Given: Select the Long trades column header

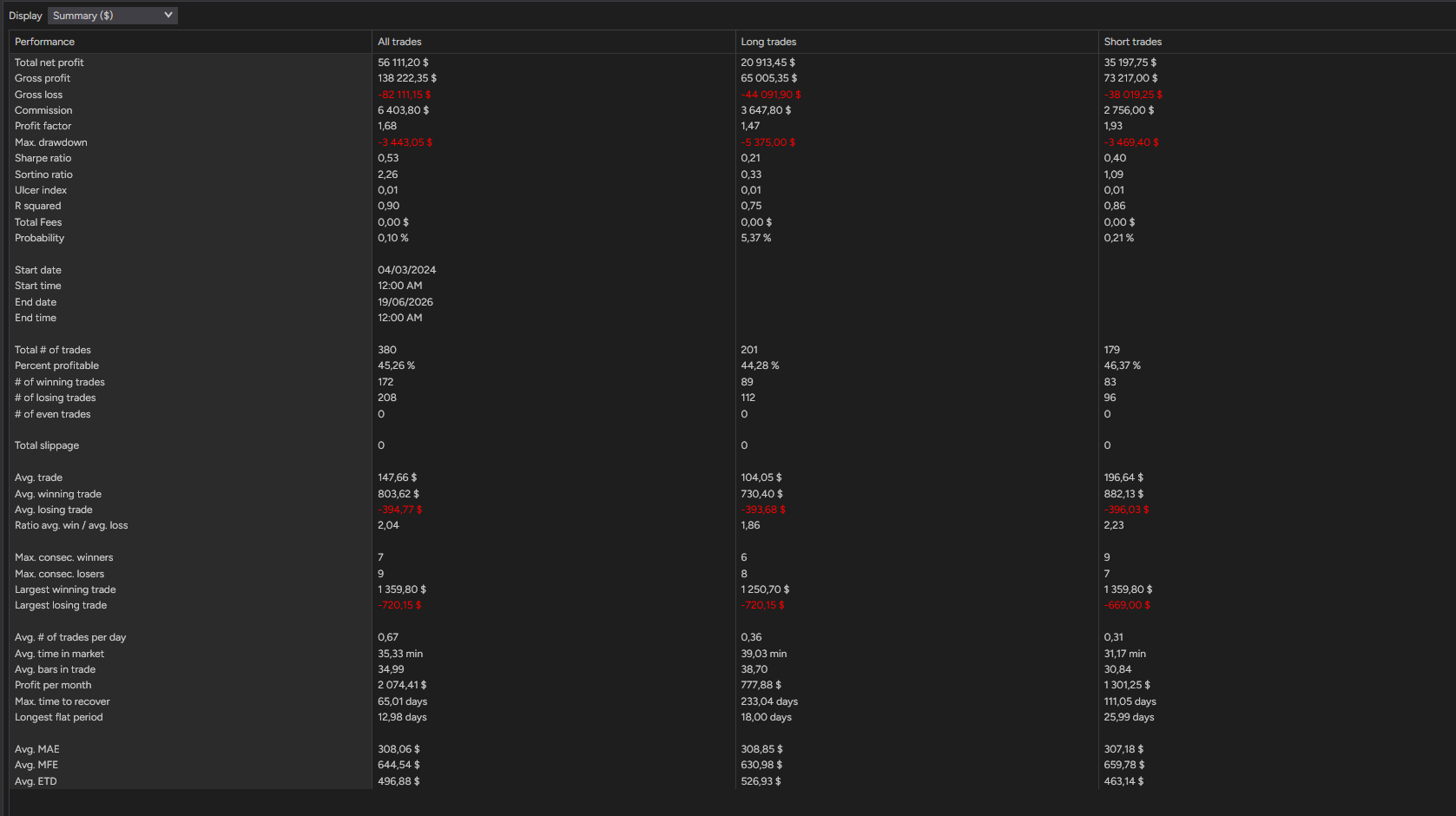Looking at the screenshot, I should pos(768,42).
